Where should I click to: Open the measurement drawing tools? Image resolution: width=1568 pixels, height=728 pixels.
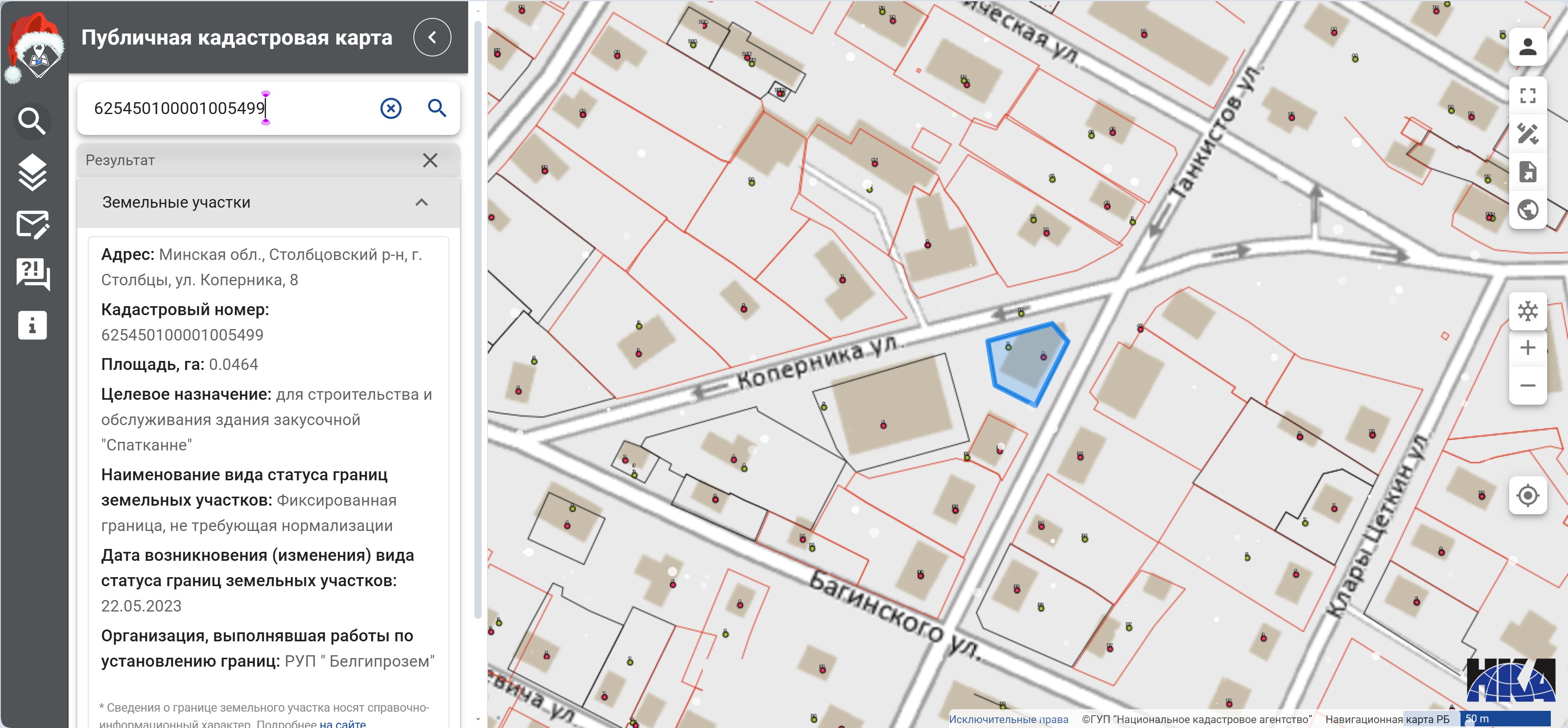pyautogui.click(x=1527, y=133)
